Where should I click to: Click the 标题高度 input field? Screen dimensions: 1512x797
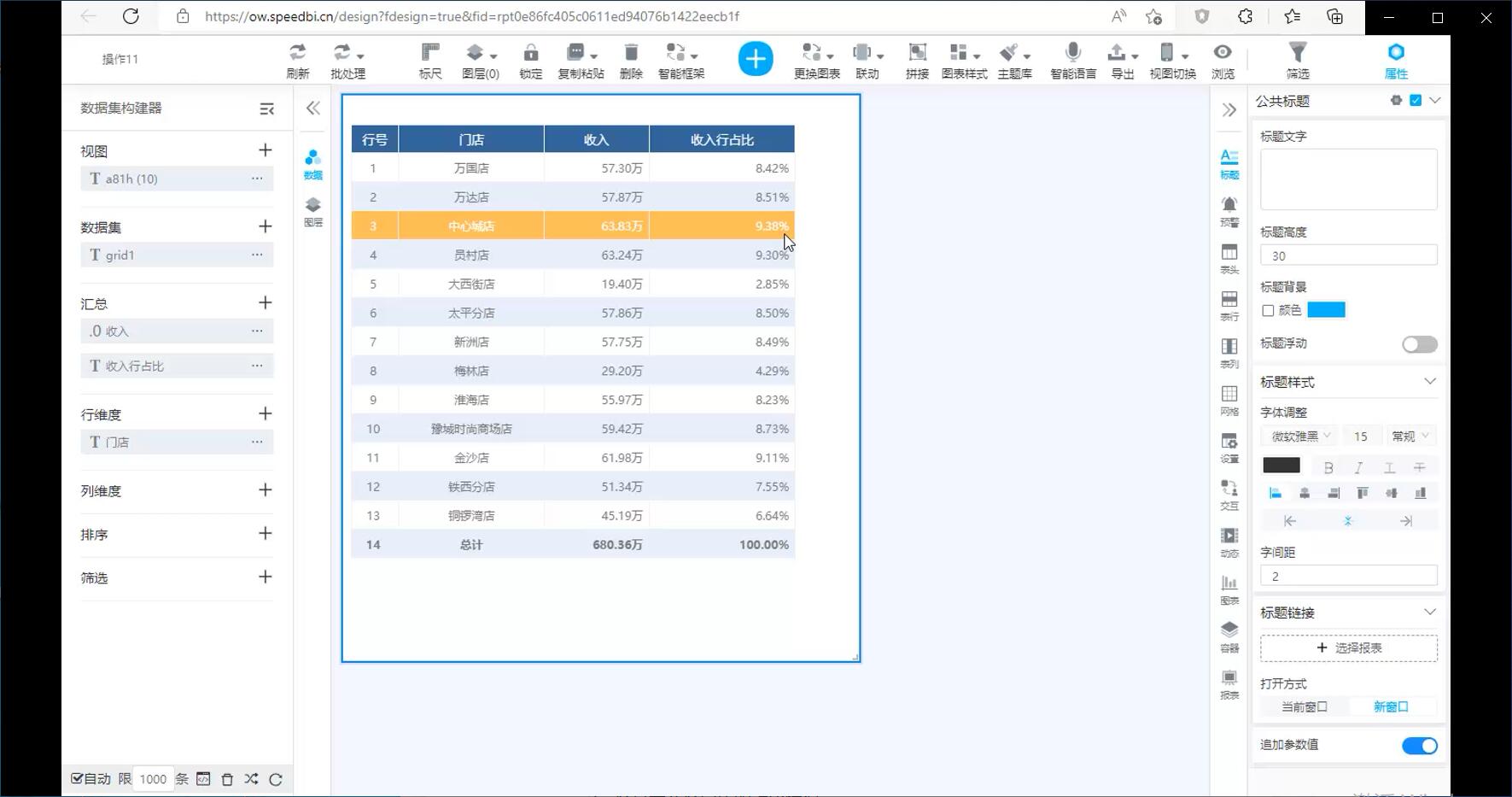(x=1348, y=255)
